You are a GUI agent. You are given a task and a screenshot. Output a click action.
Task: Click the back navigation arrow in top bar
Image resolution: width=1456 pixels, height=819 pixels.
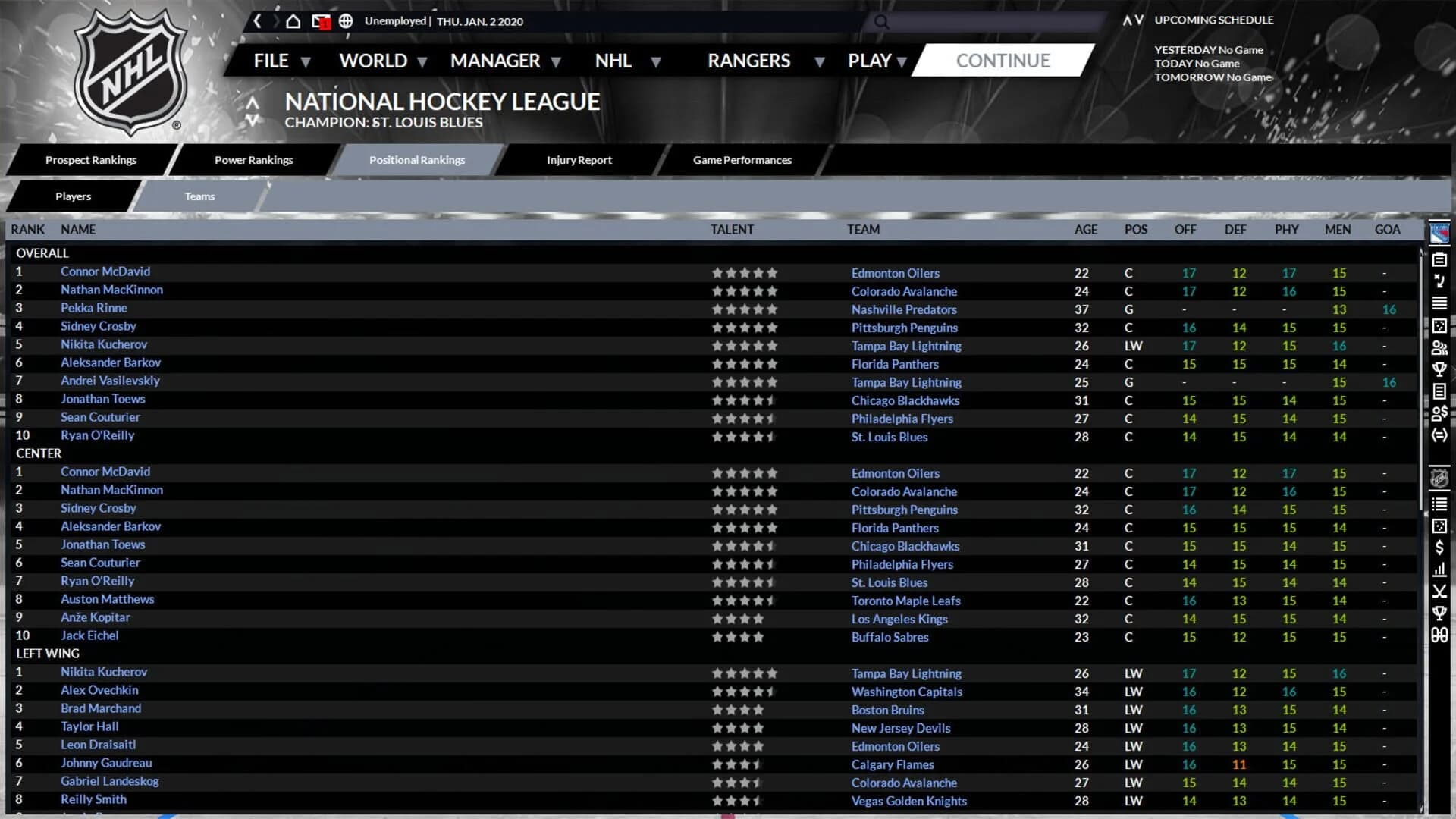point(258,21)
